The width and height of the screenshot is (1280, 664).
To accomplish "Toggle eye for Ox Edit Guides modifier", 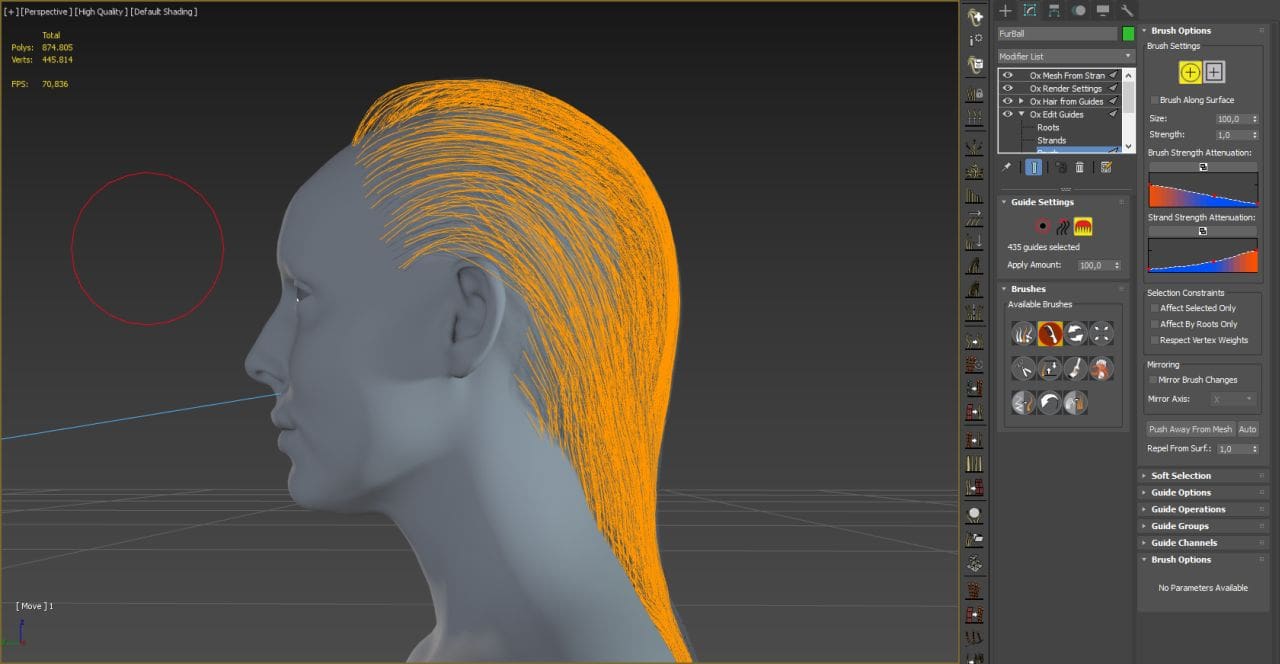I will [x=1008, y=114].
